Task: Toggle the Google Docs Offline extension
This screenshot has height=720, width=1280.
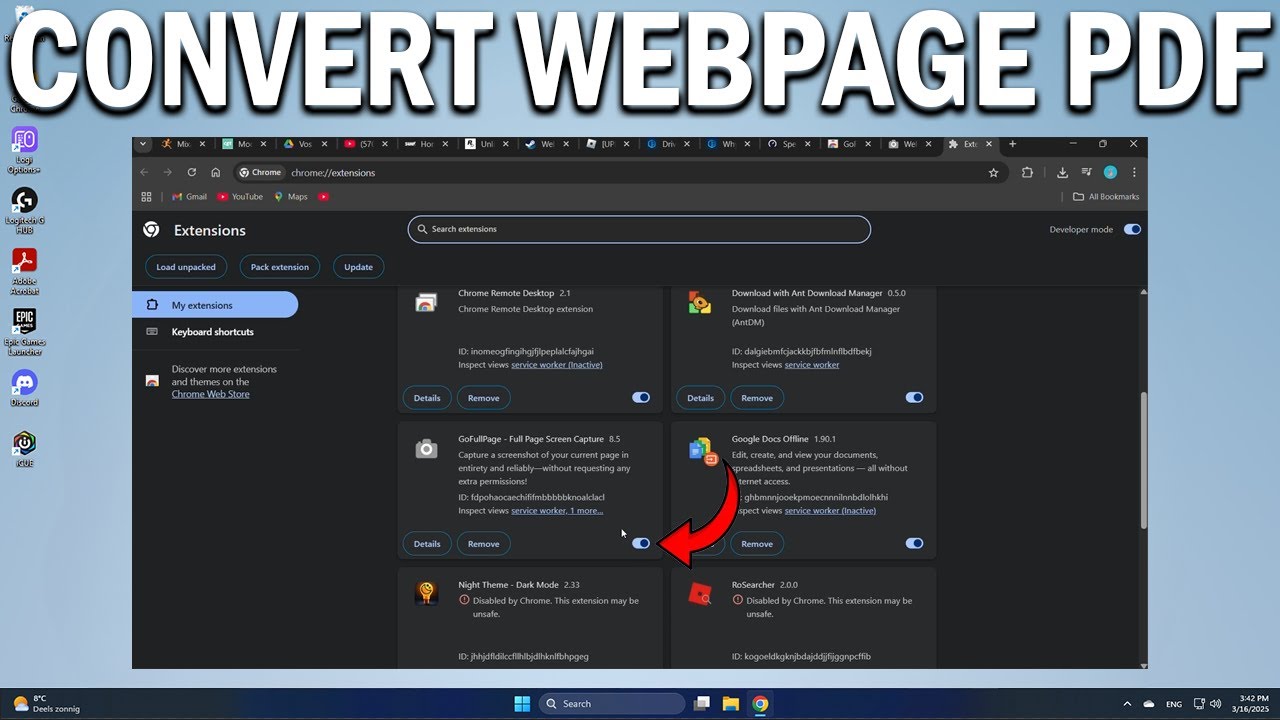Action: tap(914, 543)
